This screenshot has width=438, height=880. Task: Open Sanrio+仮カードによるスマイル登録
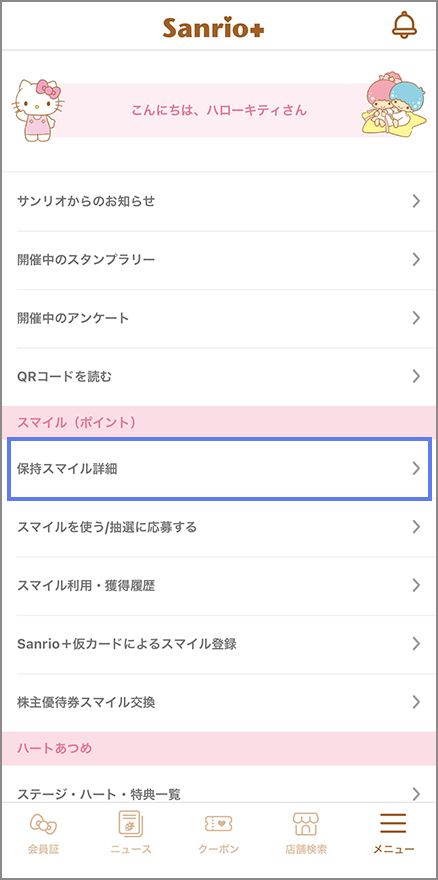tap(219, 644)
